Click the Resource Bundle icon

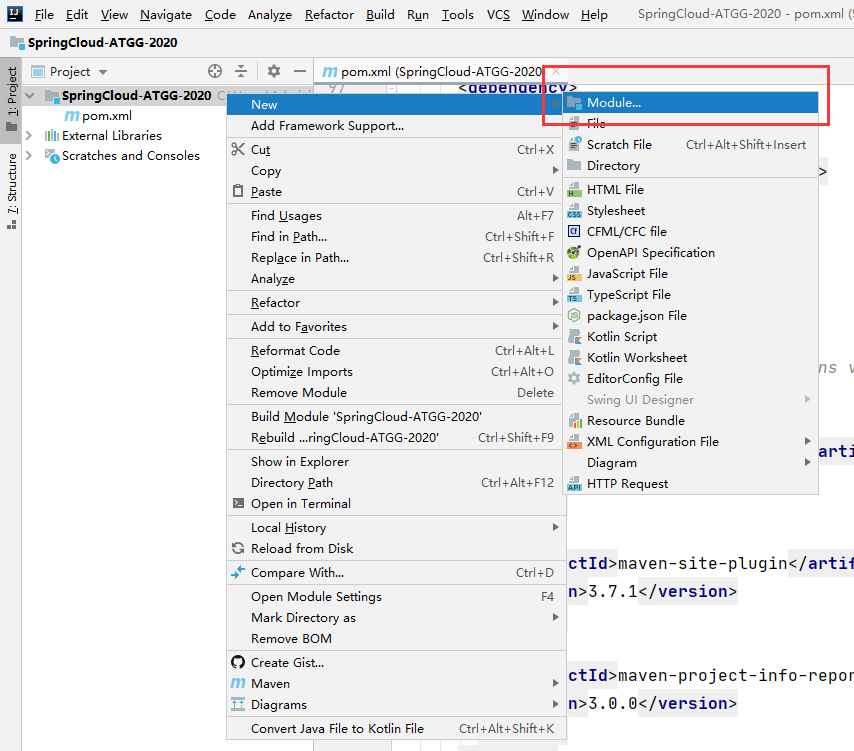(574, 420)
